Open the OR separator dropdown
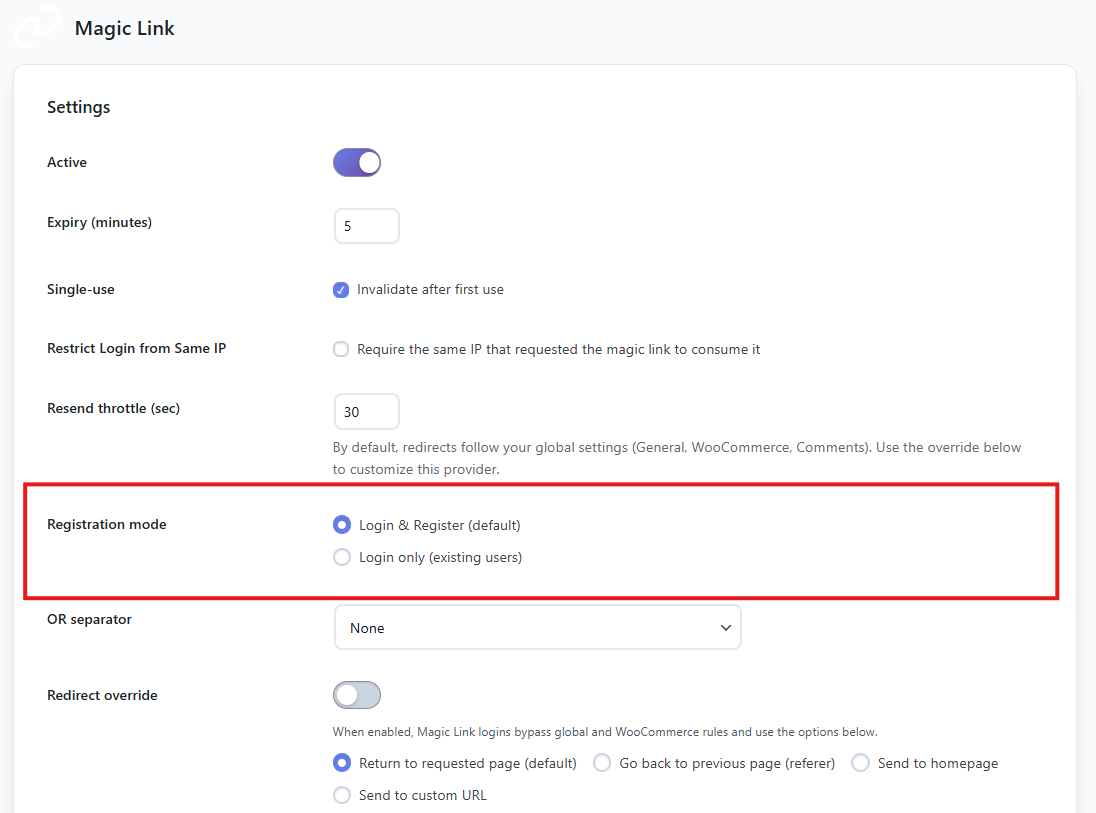Viewport: 1096px width, 813px height. tap(537, 627)
